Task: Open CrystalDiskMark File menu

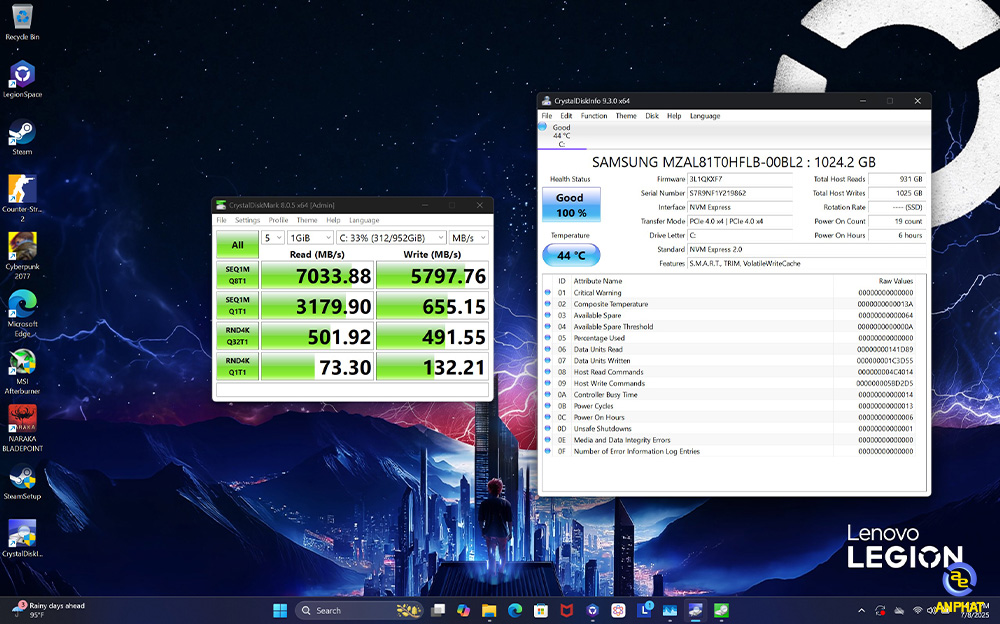Action: tap(221, 220)
